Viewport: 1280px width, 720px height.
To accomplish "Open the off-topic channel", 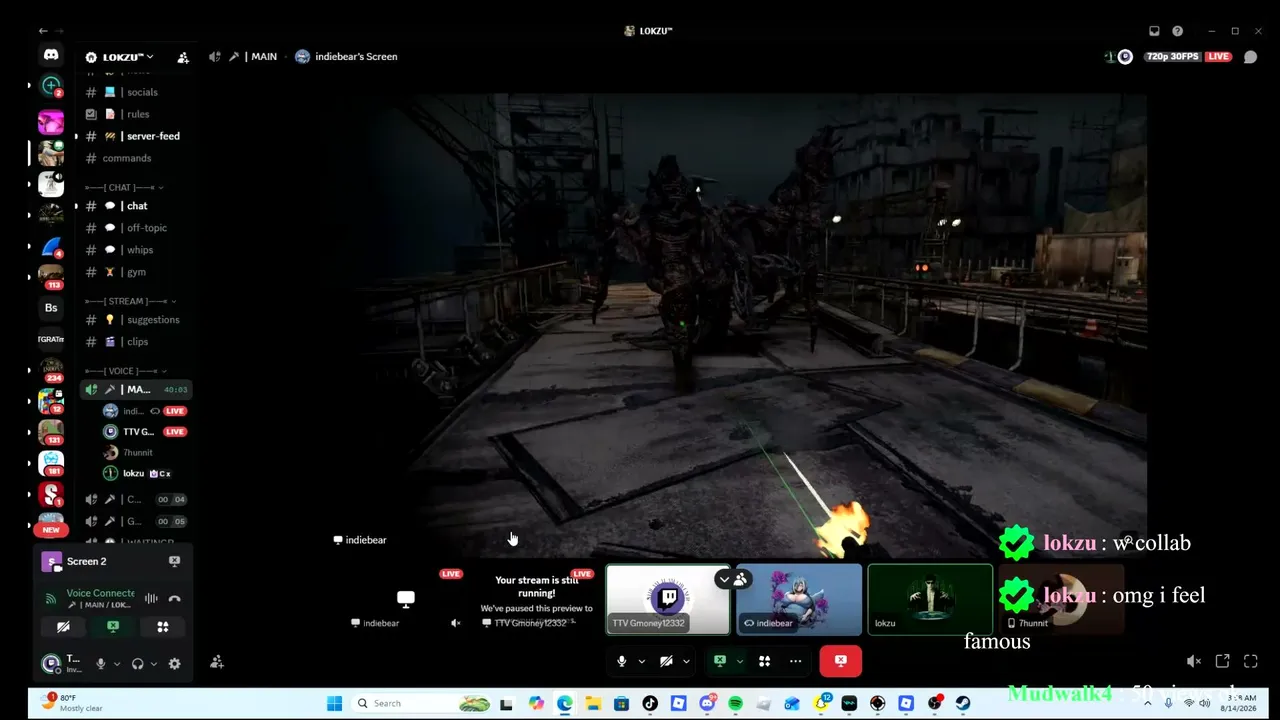I will tap(137, 228).
